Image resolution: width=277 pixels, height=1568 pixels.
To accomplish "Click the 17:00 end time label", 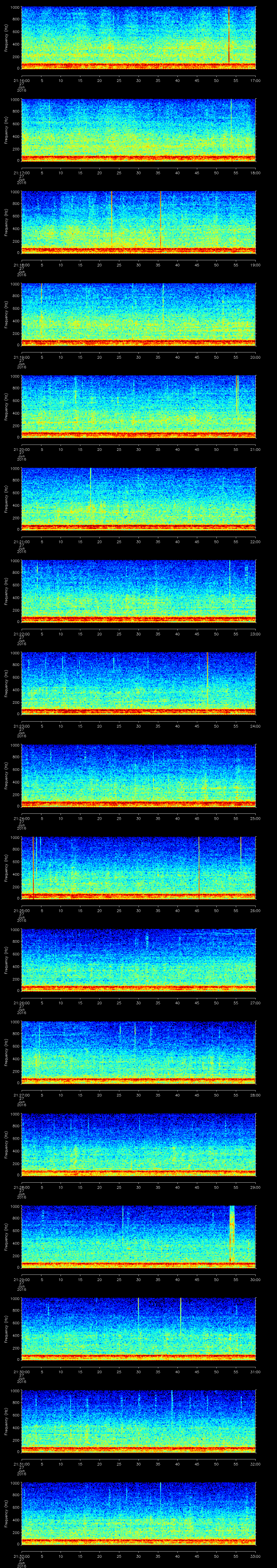I will tap(255, 80).
